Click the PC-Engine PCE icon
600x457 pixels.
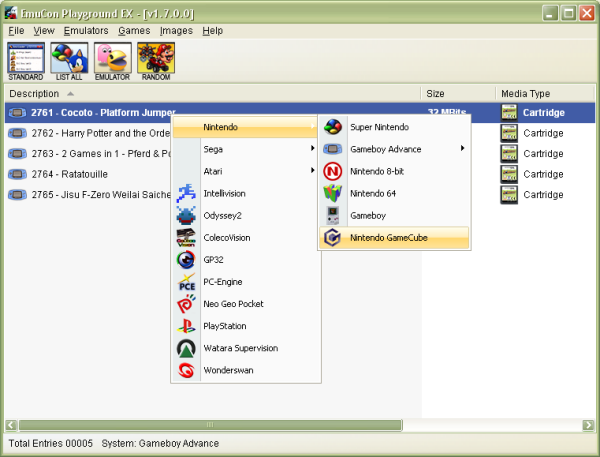coord(186,282)
